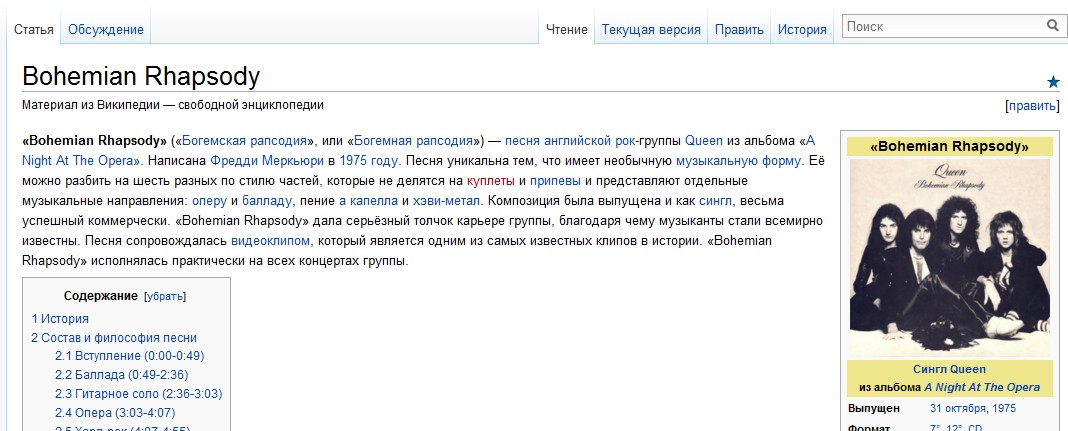Viewport: 1068px width, 431px height.
Task: Open the Статья tab
Action: tap(33, 29)
